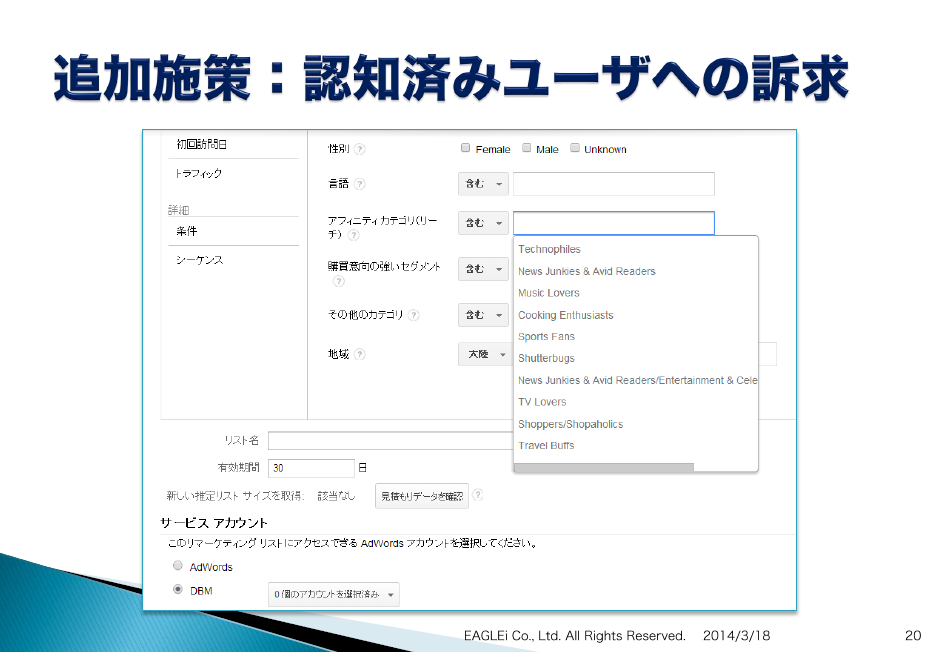Image resolution: width=943 pixels, height=652 pixels.
Task: Click the help icon next to 地域
Action: (360, 354)
